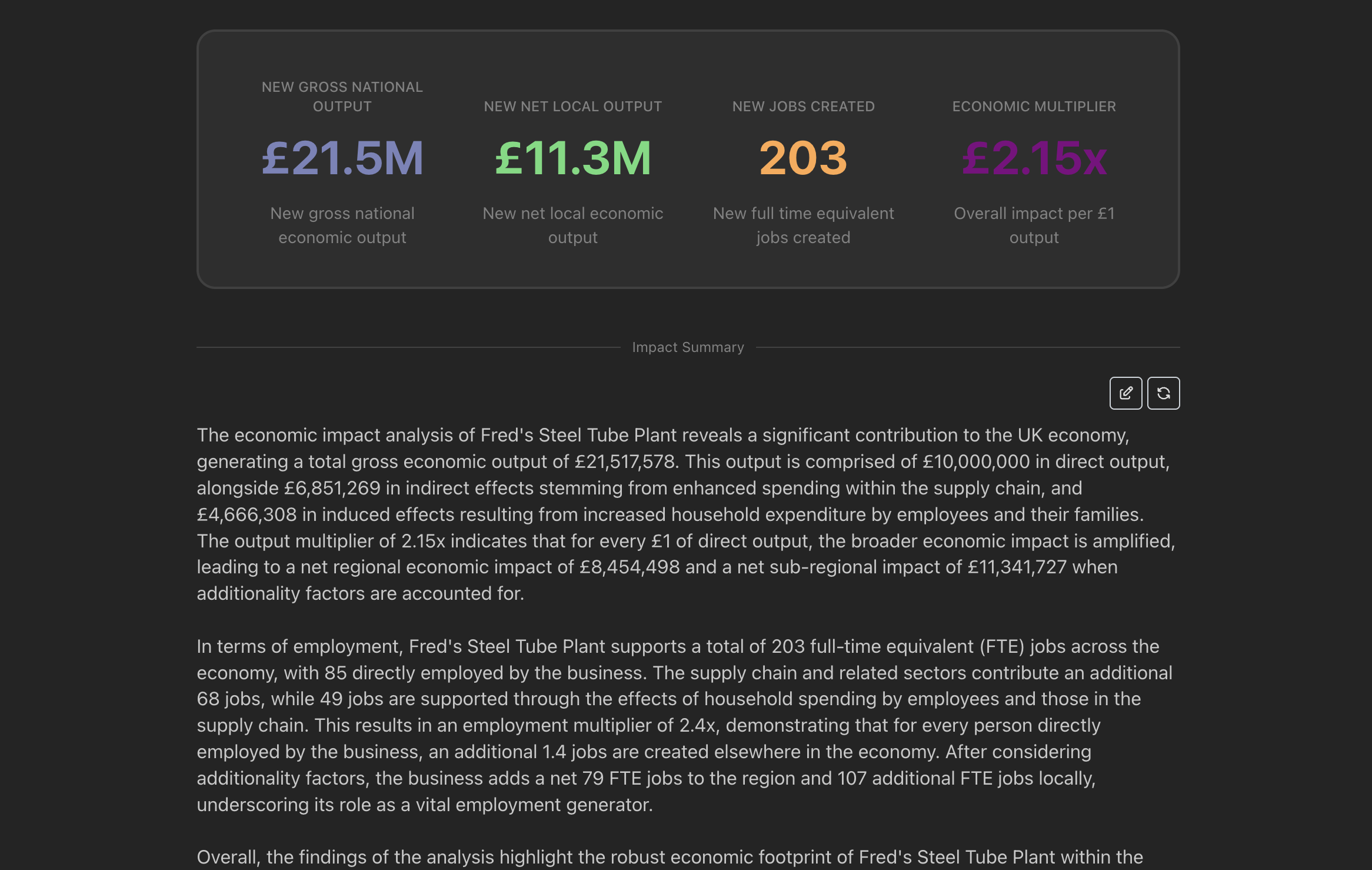Click 'New full time equivalent jobs created' caption
Viewport: 1372px width, 870px height.
point(803,225)
